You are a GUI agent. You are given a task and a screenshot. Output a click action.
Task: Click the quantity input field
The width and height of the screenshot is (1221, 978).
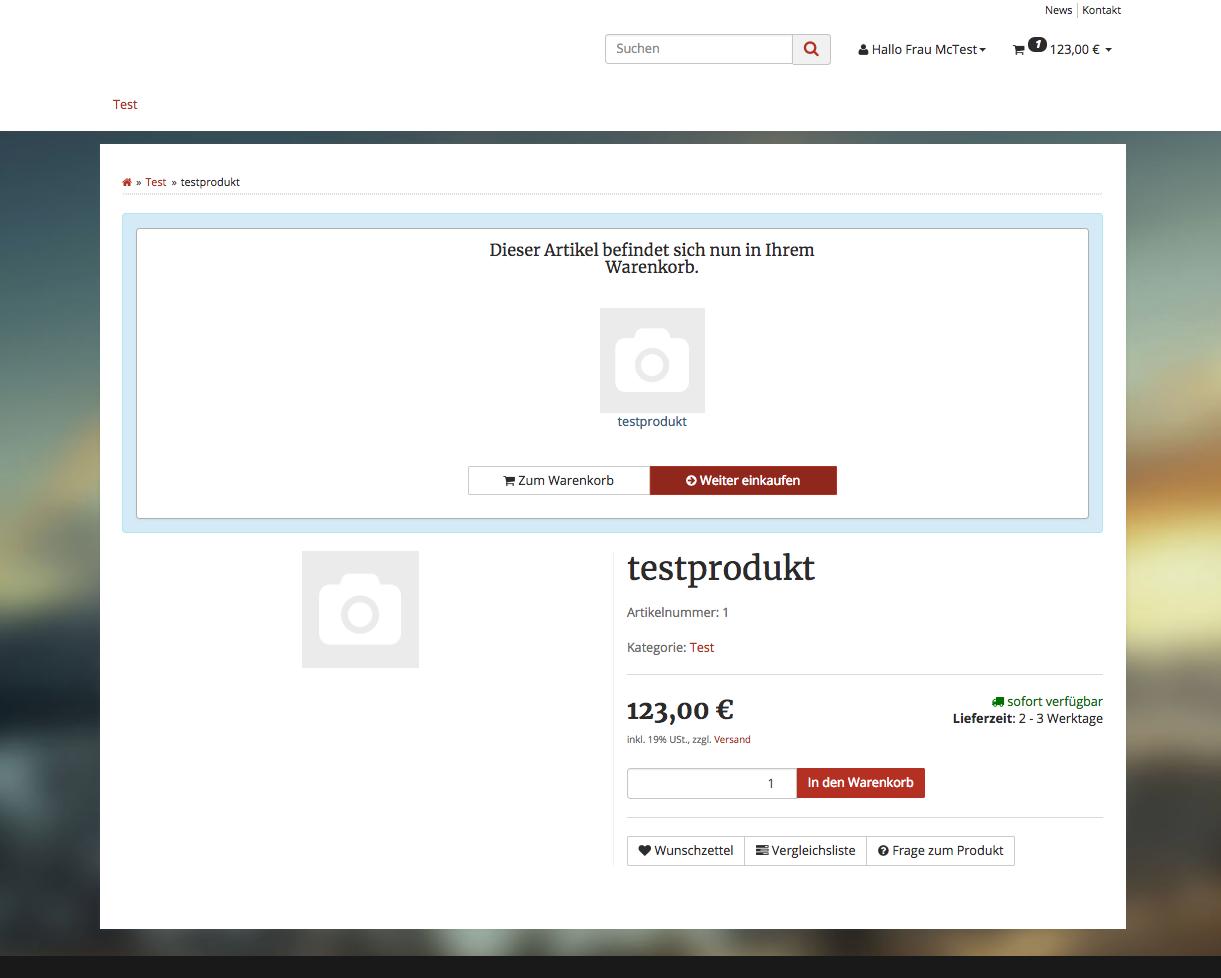(712, 783)
